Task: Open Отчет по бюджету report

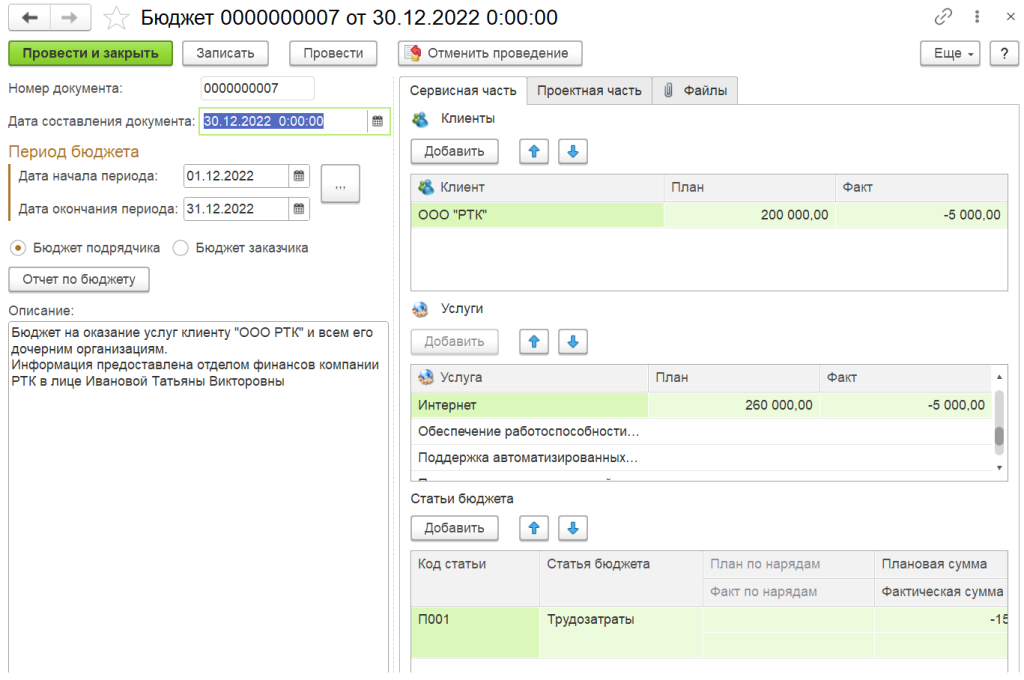Action: tap(79, 279)
